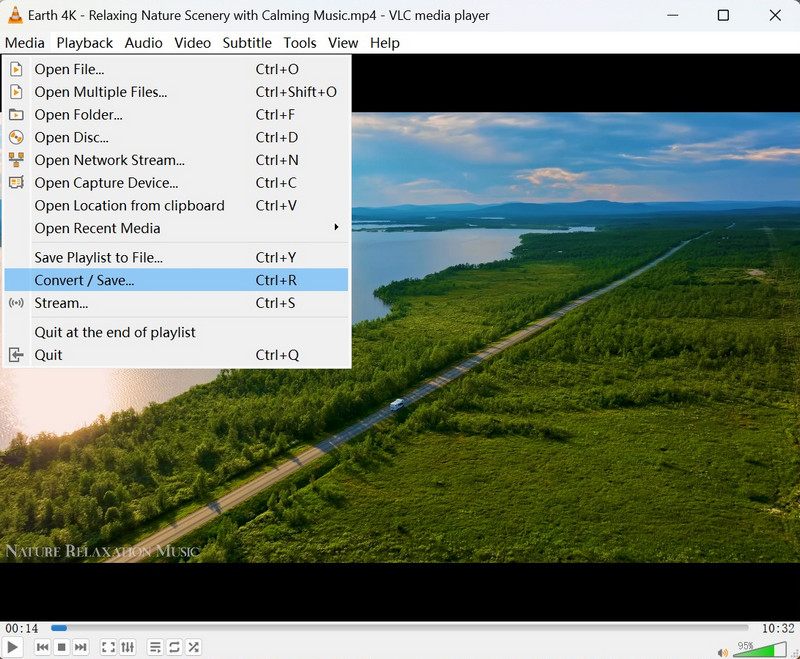This screenshot has height=659, width=800.
Task: Toggle Quit at the end of playlist
Action: tap(177, 332)
